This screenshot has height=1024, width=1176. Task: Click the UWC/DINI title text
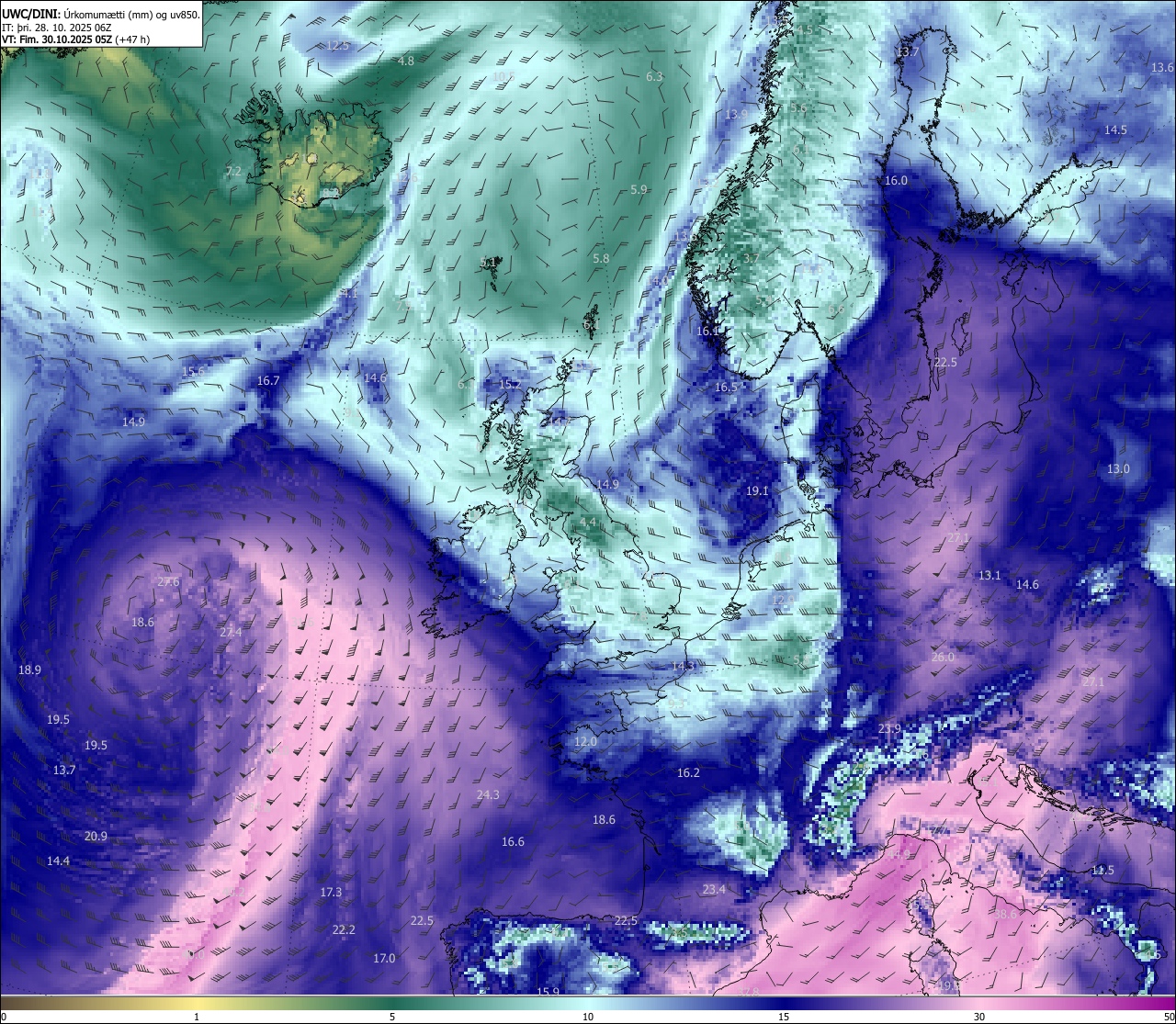(x=30, y=14)
